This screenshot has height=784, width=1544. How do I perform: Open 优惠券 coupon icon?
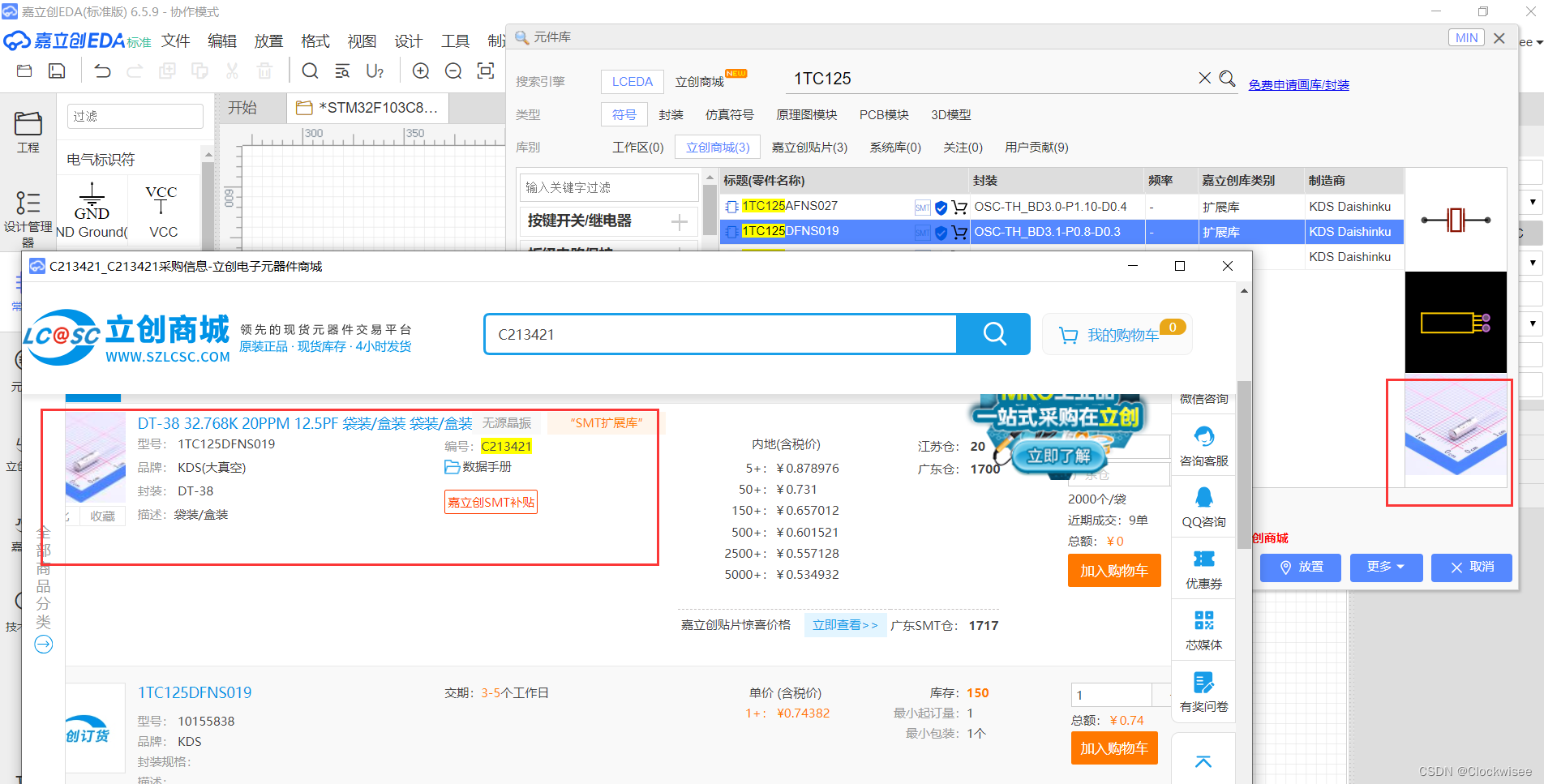coord(1203,569)
